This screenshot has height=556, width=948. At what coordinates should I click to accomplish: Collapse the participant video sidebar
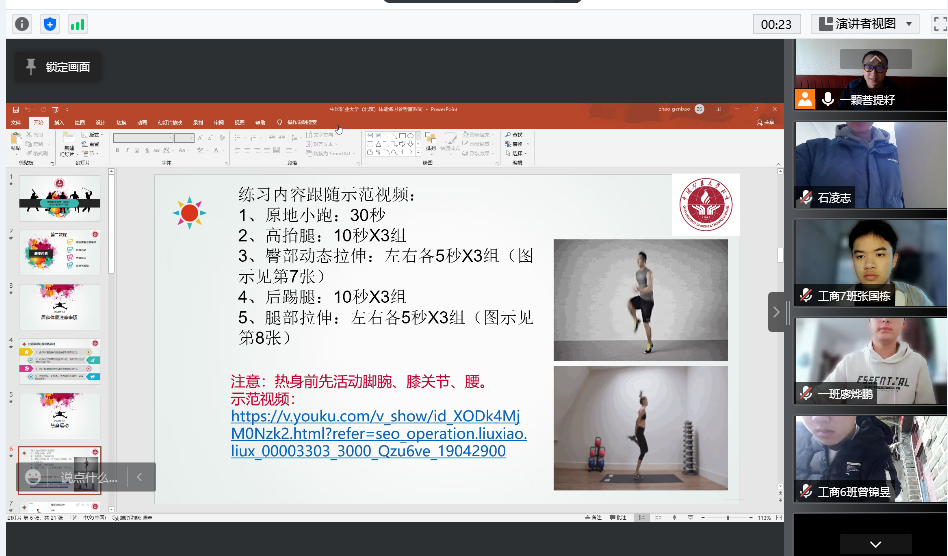(777, 312)
